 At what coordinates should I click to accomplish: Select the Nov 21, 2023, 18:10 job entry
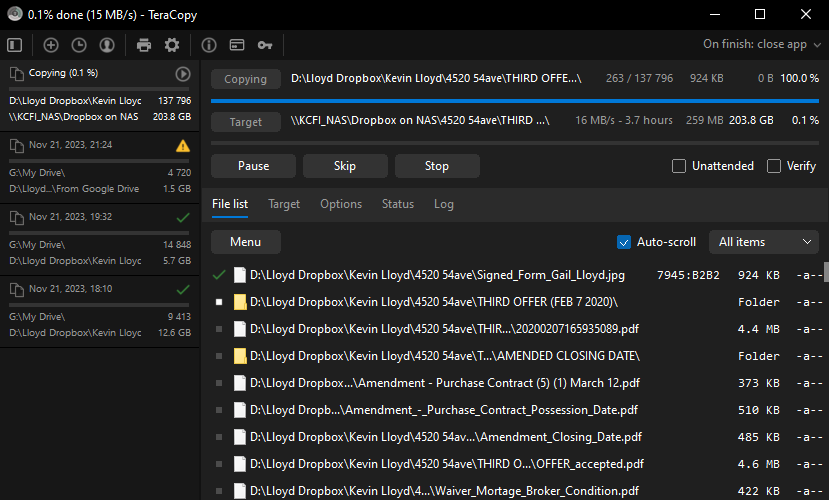point(99,311)
